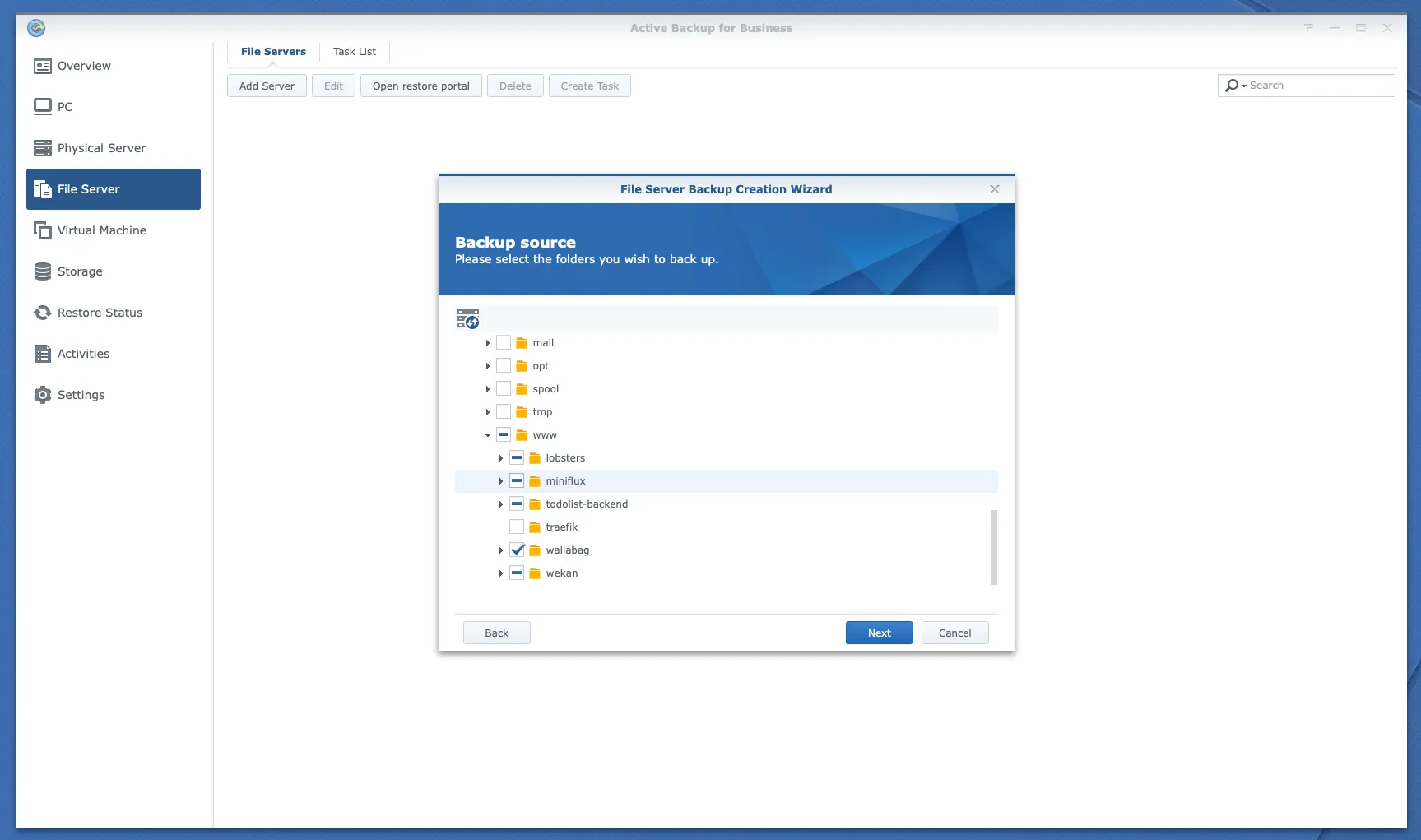1421x840 pixels.
Task: Click the todolist-backend folder icon
Action: point(535,504)
